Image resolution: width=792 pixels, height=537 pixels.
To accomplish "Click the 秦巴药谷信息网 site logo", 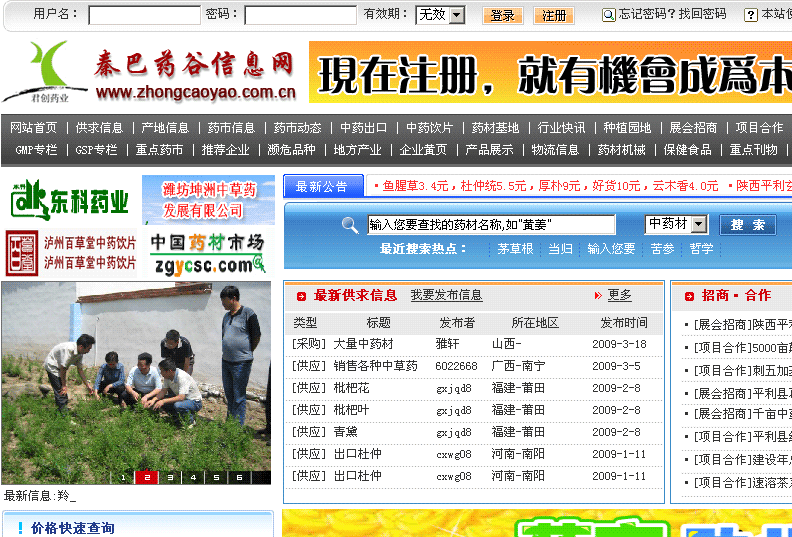I will [150, 72].
